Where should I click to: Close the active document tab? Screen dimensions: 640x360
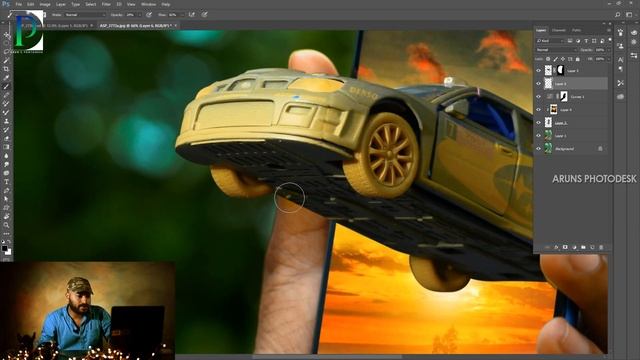tap(176, 25)
